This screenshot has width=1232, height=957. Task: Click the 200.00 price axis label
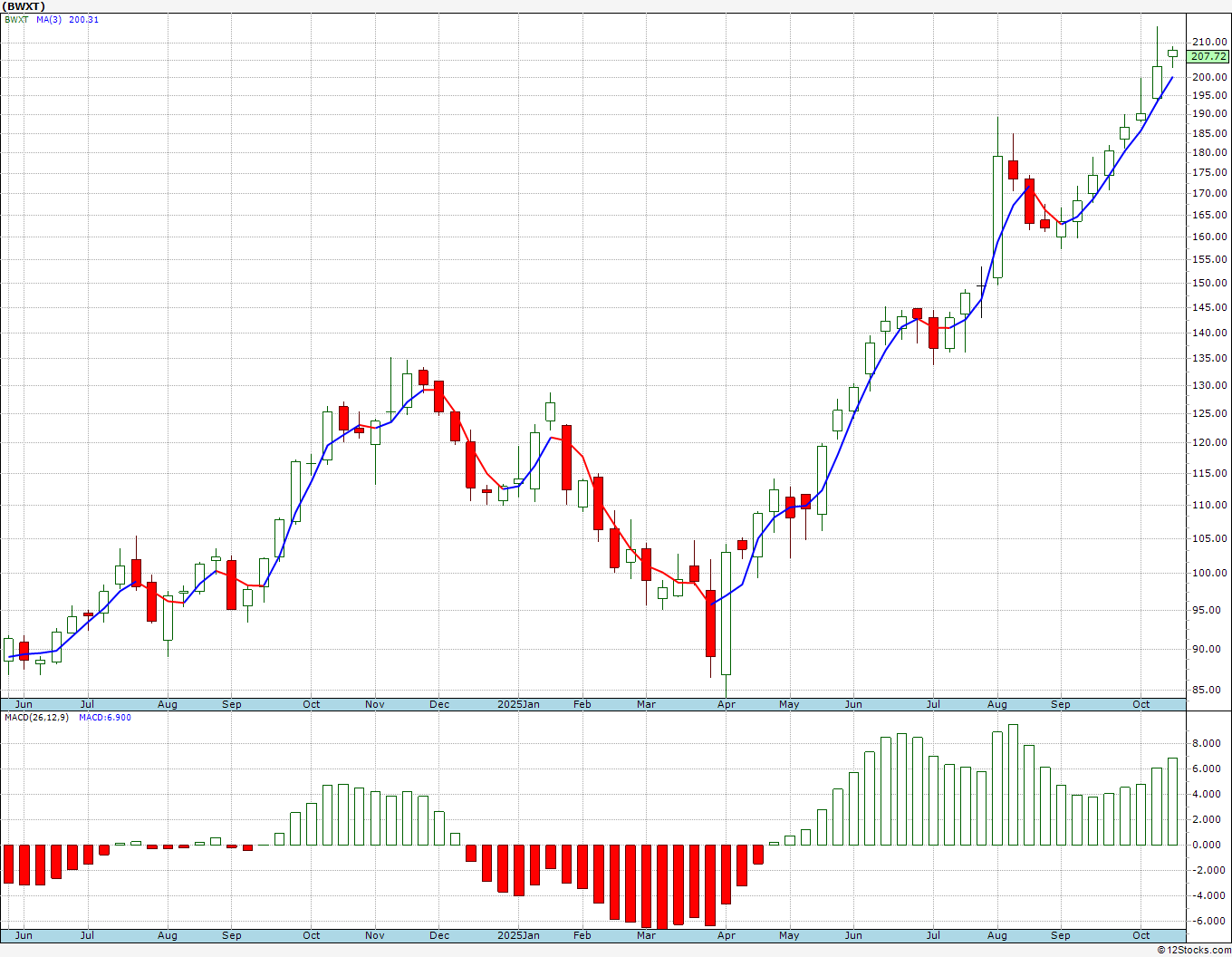[x=1209, y=77]
